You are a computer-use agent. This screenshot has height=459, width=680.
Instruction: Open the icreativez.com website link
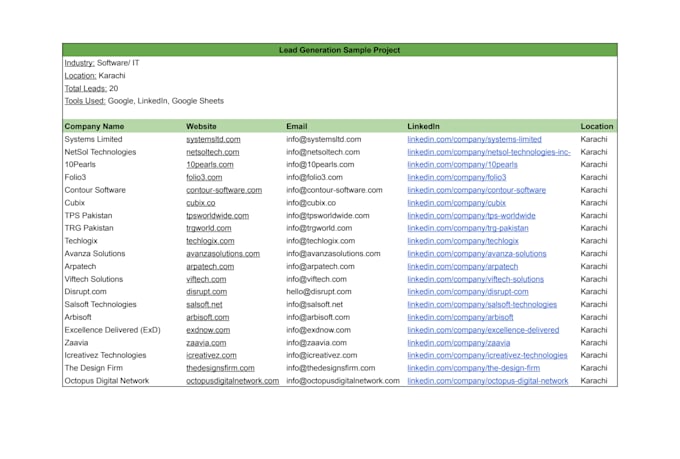[211, 355]
